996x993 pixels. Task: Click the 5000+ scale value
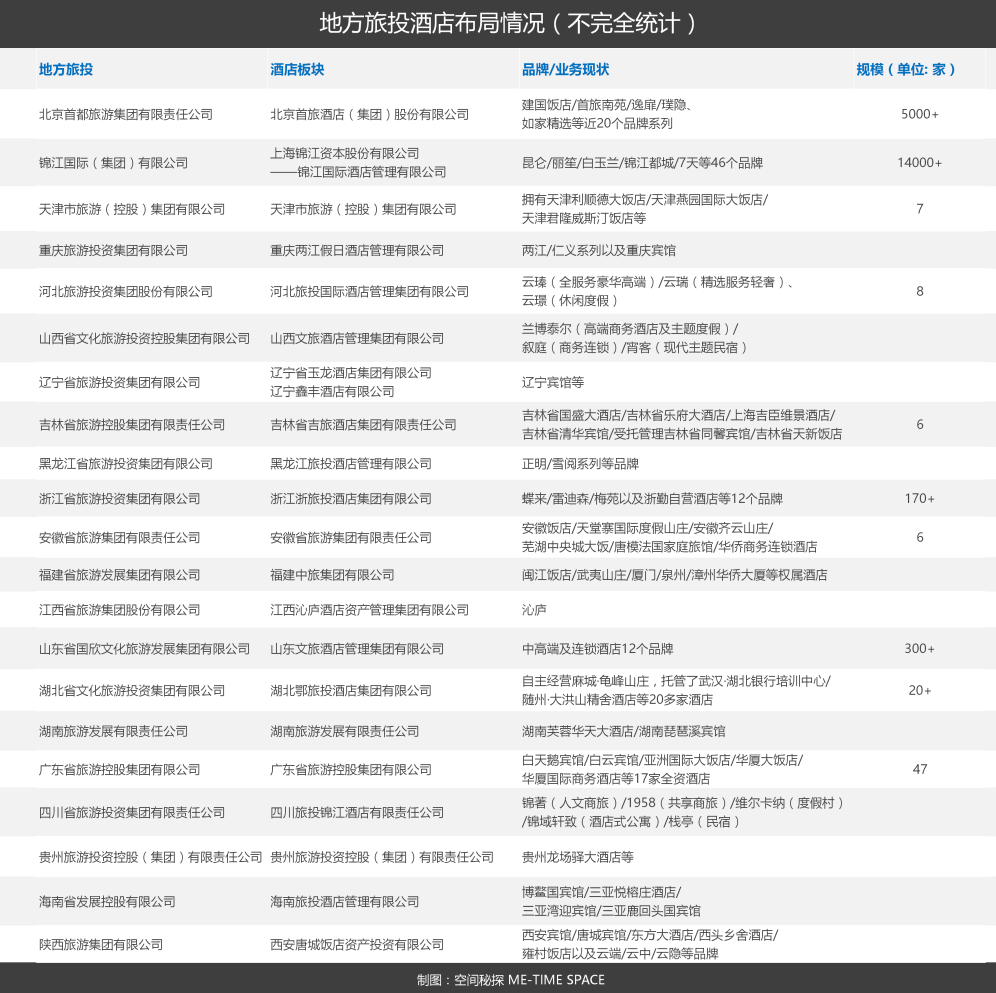coord(919,114)
